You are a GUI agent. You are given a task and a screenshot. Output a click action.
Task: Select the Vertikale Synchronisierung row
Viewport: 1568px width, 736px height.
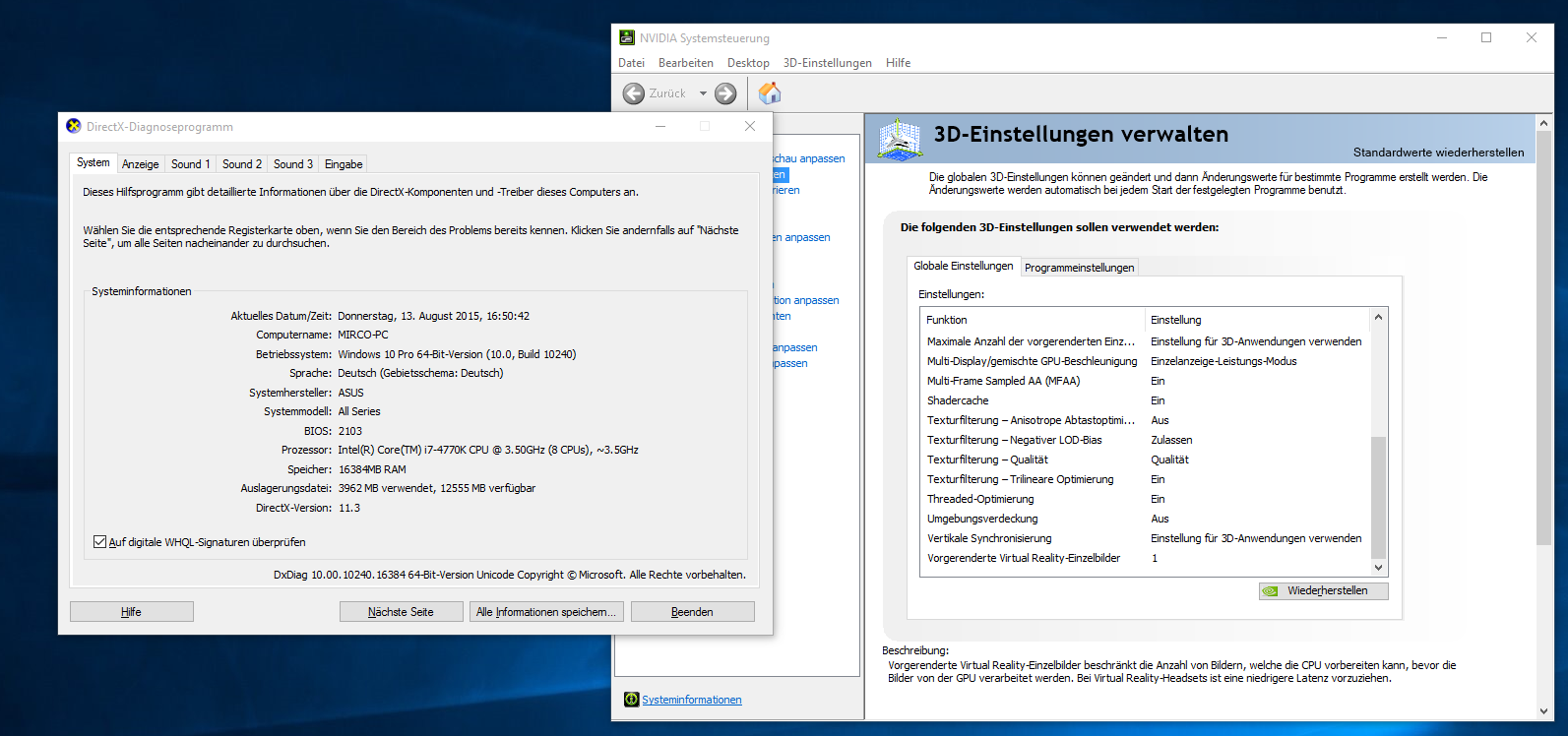[x=1145, y=538]
